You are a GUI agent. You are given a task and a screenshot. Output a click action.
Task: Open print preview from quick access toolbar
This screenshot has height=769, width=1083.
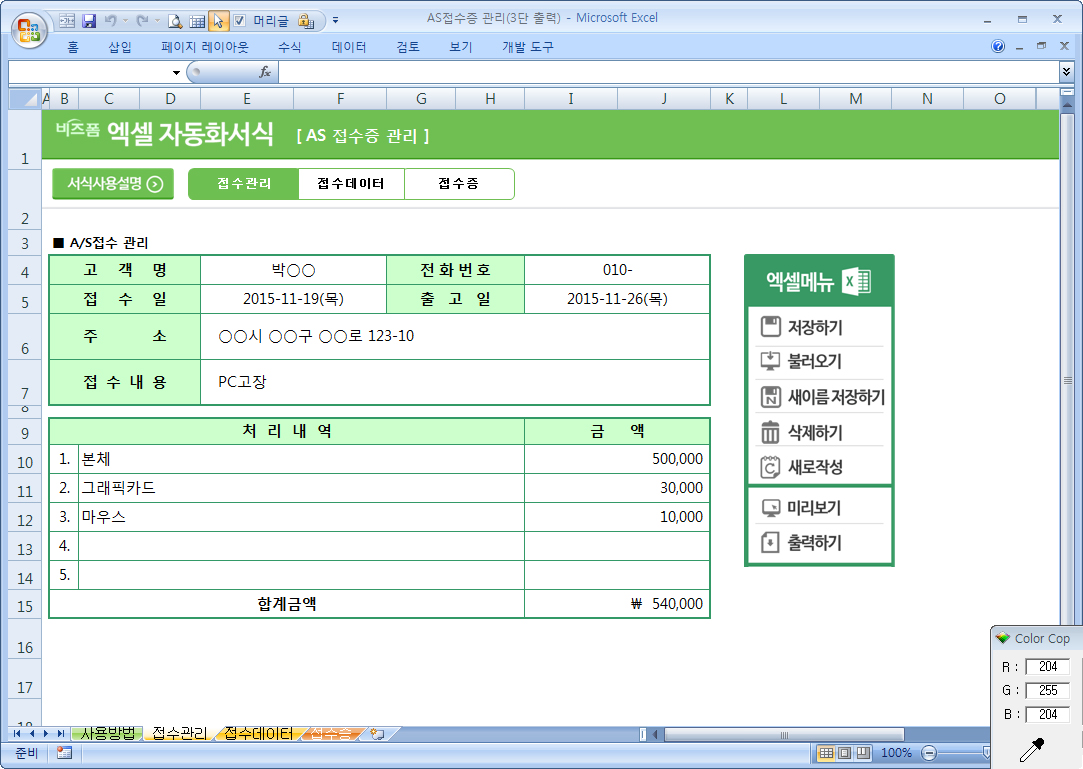pos(175,20)
